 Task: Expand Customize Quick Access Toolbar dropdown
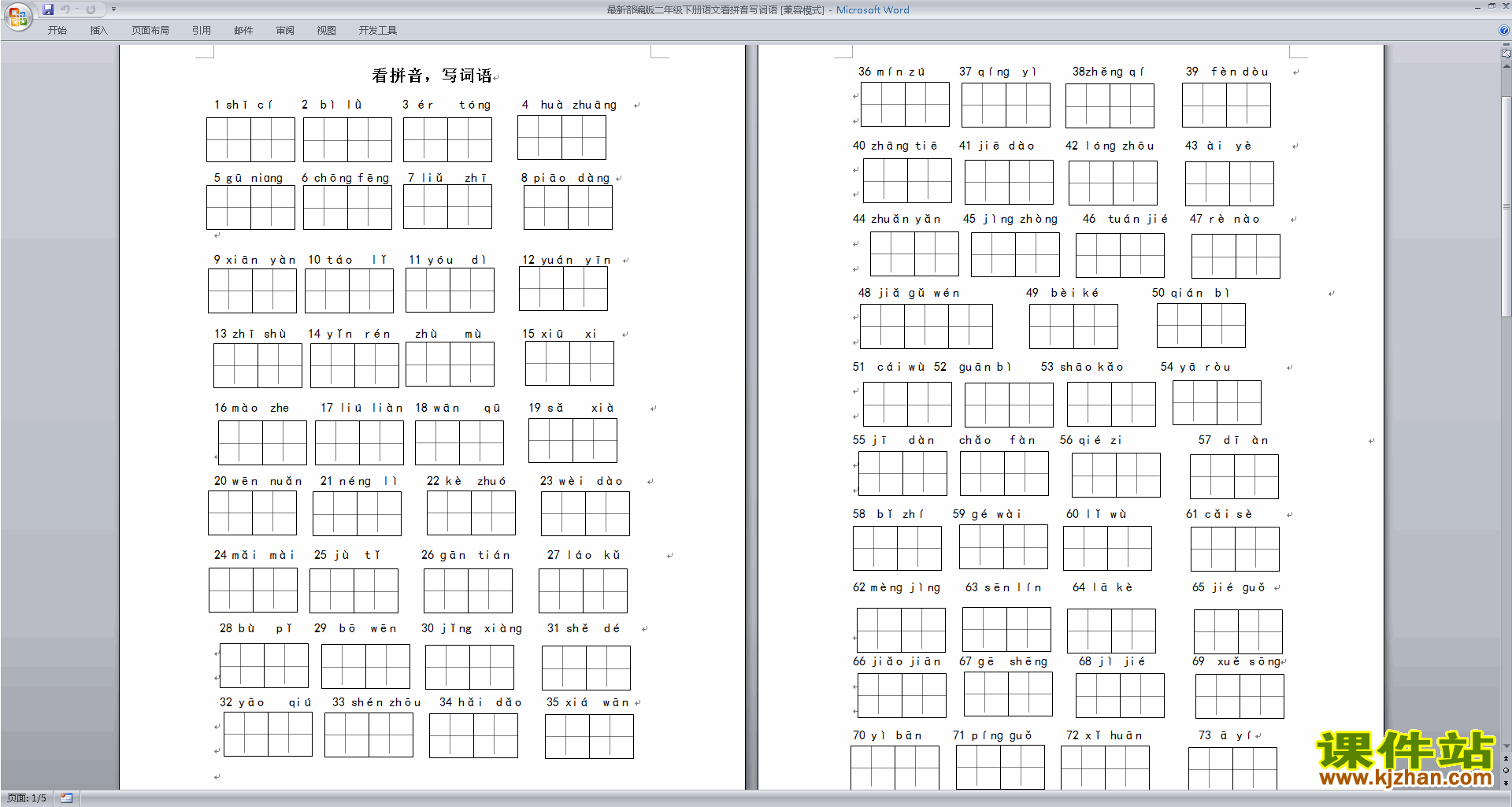coord(113,9)
